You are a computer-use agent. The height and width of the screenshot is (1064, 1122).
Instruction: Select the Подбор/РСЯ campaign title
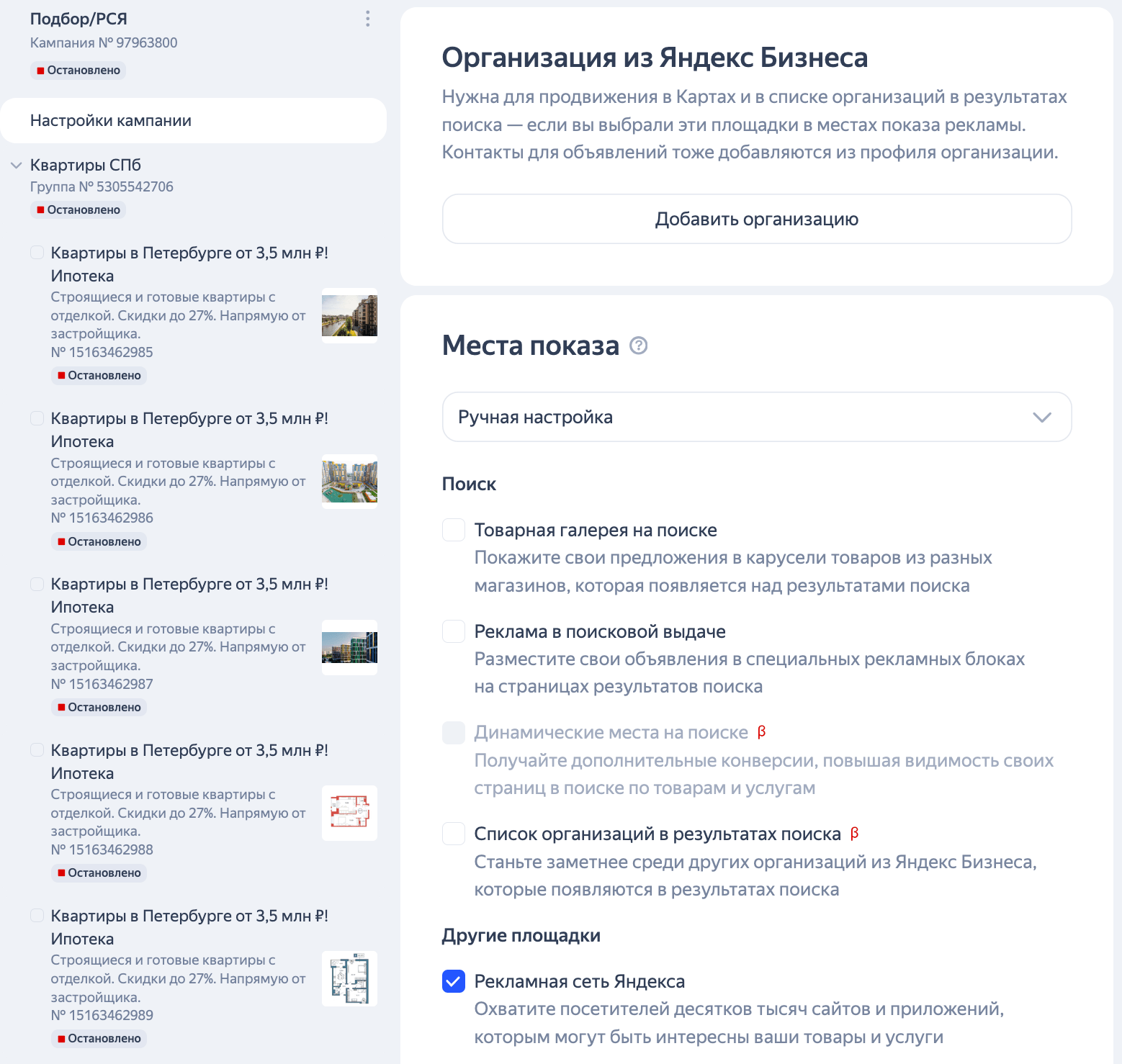click(78, 19)
